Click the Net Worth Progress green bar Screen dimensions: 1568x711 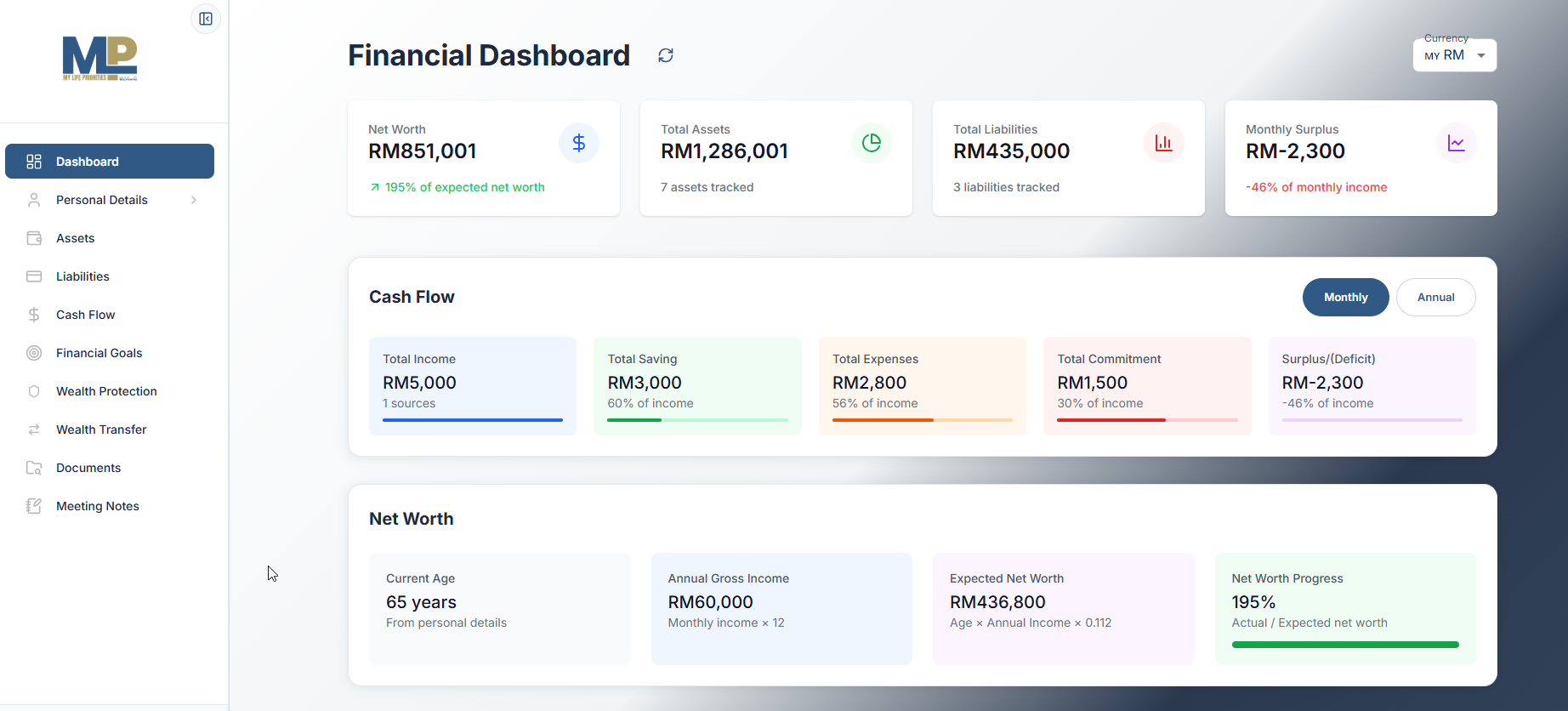click(1345, 645)
